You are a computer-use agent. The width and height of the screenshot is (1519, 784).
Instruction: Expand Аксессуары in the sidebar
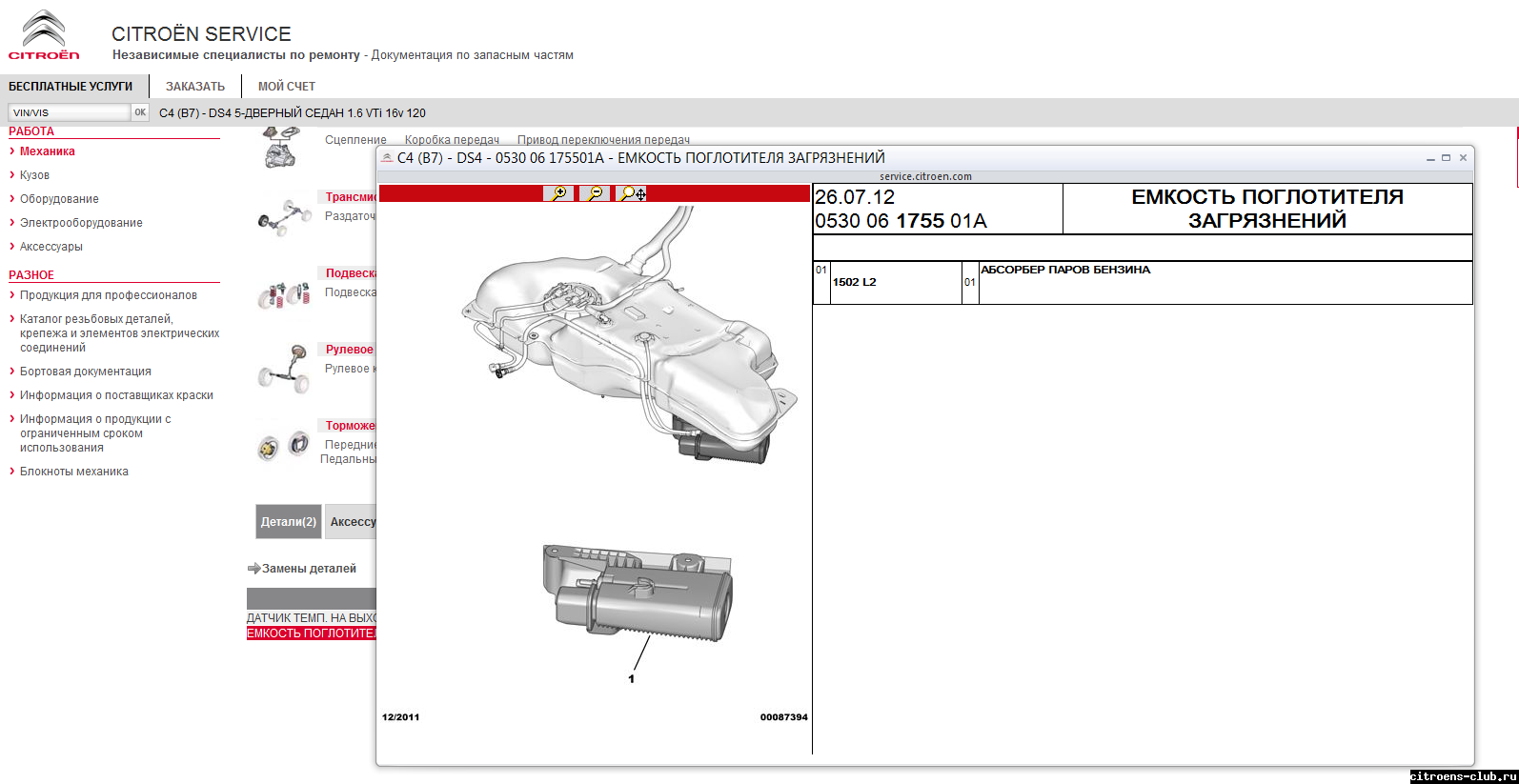pyautogui.click(x=51, y=247)
